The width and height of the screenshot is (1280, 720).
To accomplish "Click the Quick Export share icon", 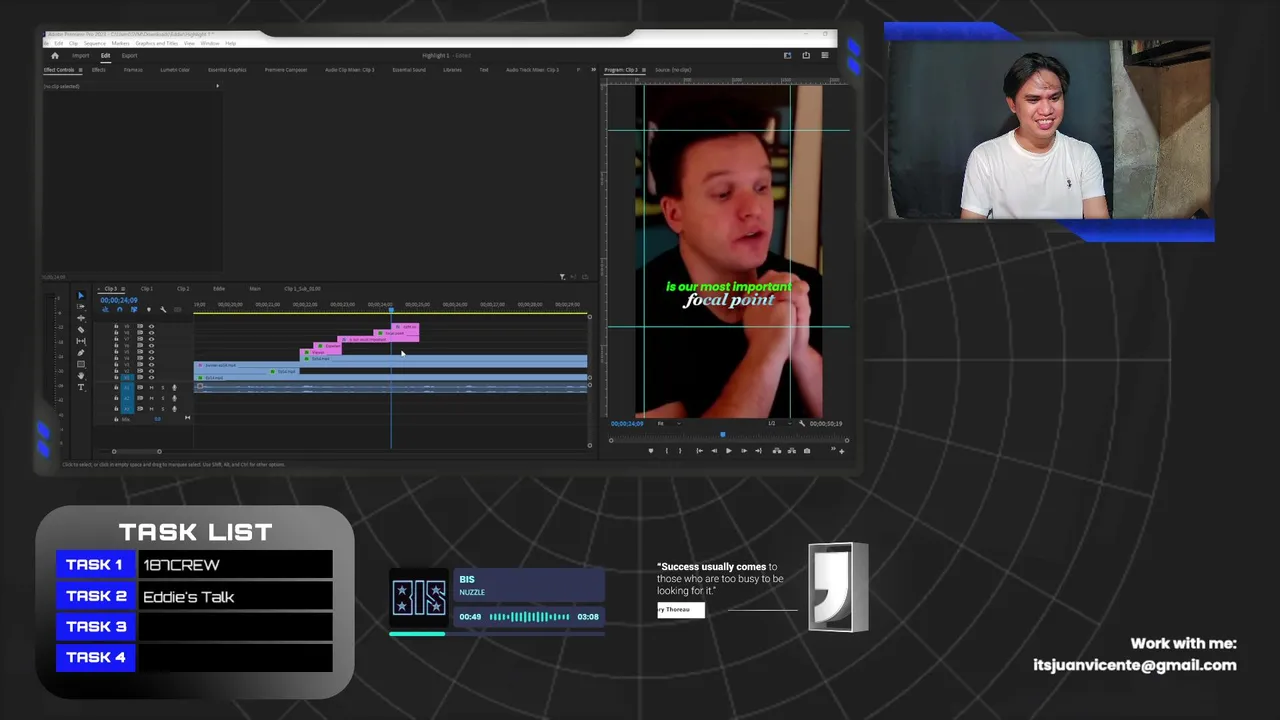I will point(806,55).
